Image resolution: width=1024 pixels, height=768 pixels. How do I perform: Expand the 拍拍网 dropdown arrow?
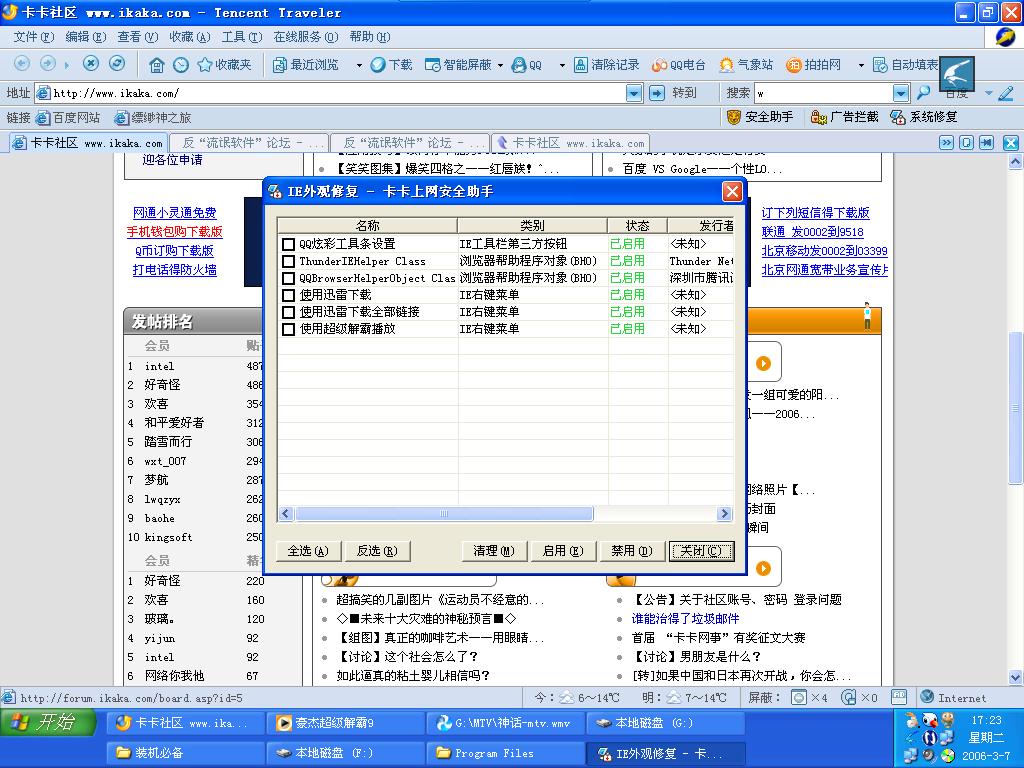[861, 65]
